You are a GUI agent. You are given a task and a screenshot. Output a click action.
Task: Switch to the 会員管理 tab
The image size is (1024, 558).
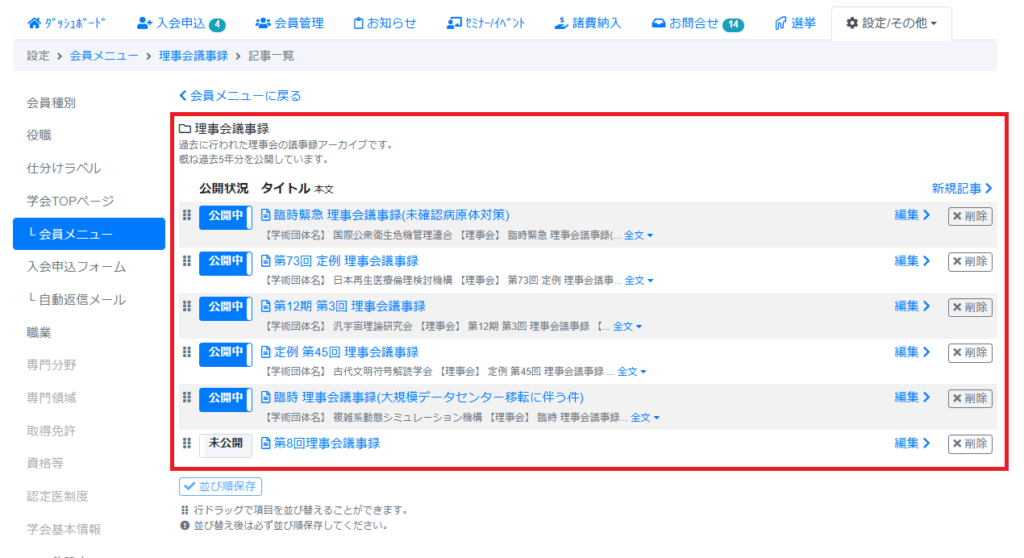(x=289, y=23)
